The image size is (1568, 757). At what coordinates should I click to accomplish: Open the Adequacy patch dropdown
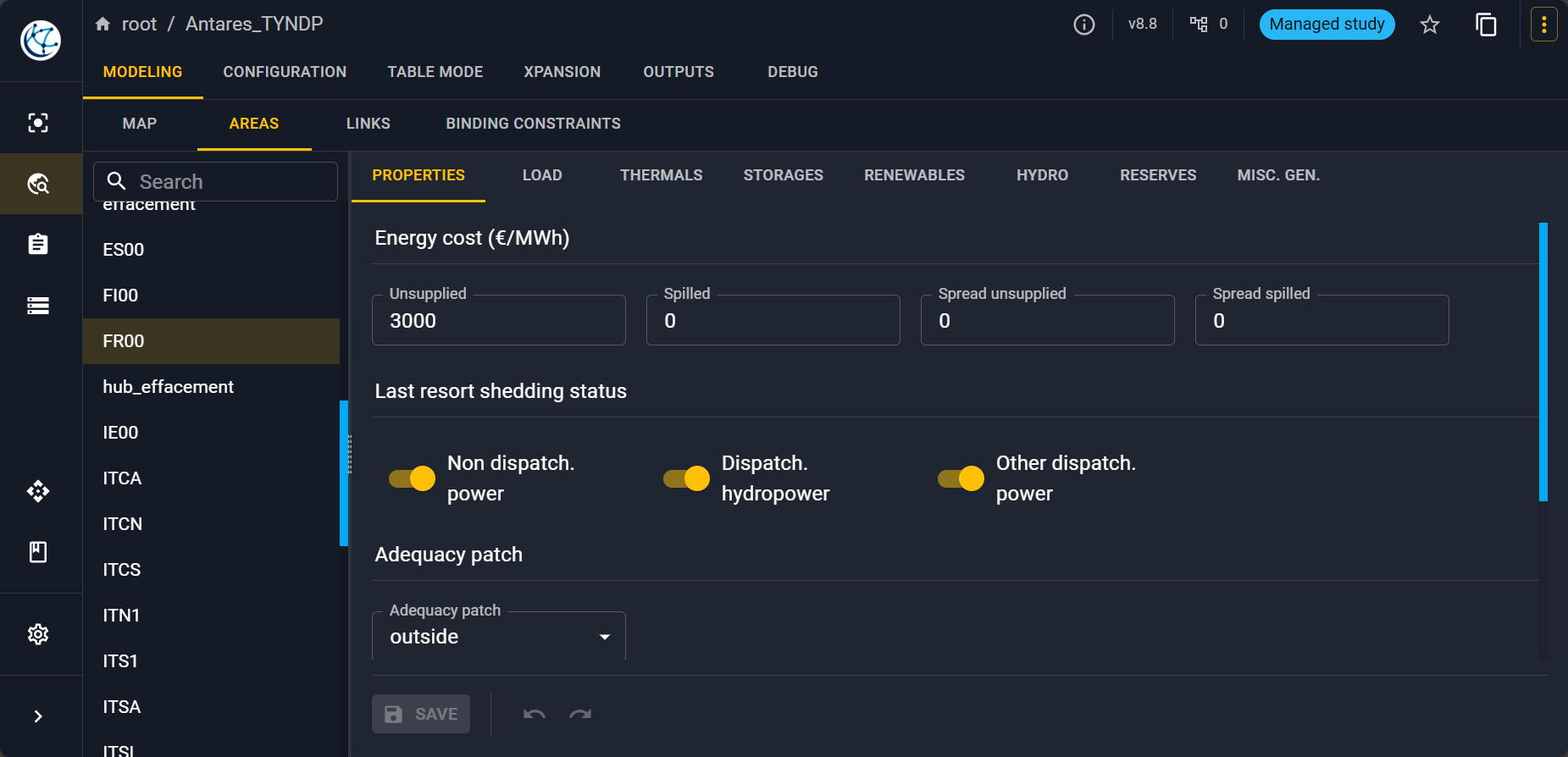(x=499, y=636)
